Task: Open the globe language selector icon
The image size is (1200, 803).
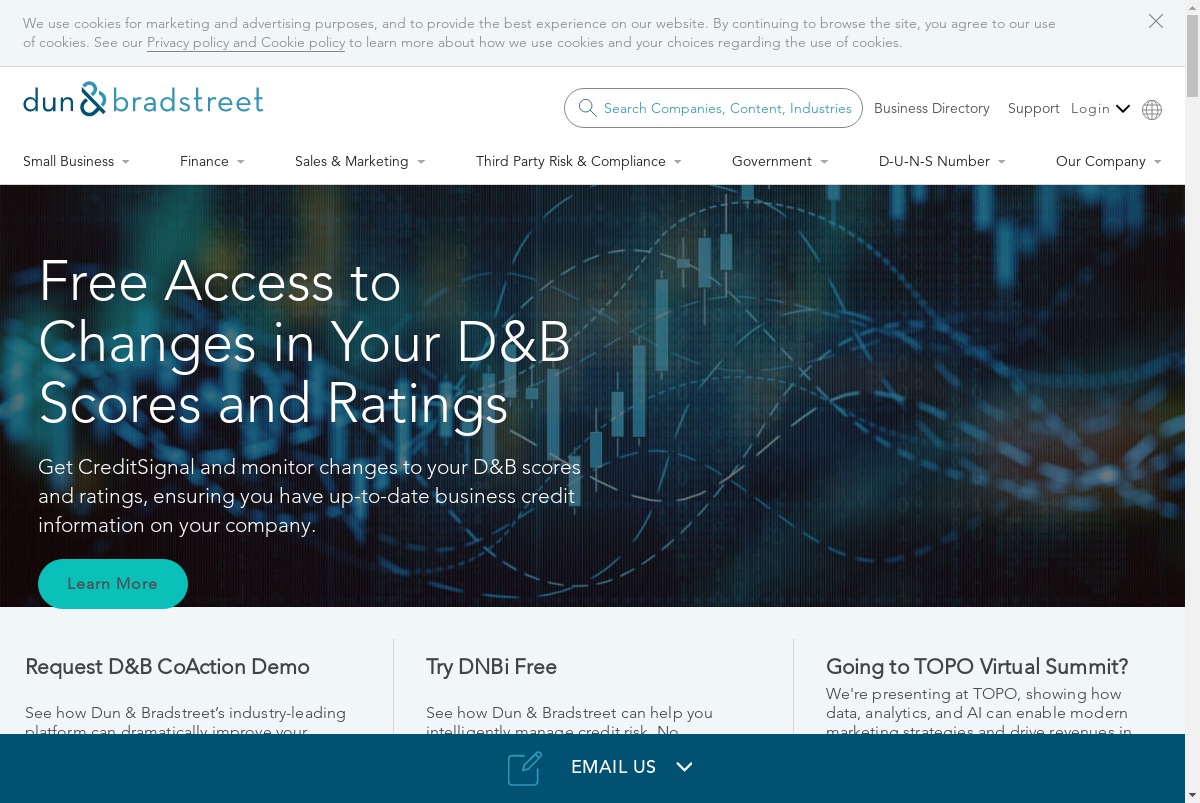Action: point(1152,109)
